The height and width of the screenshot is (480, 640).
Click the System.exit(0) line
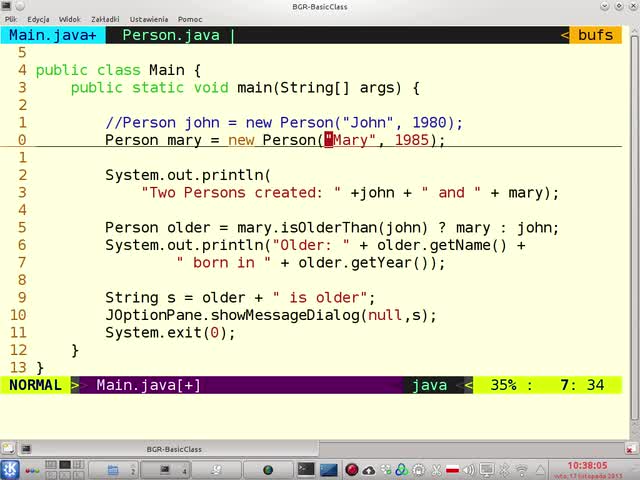pos(170,333)
